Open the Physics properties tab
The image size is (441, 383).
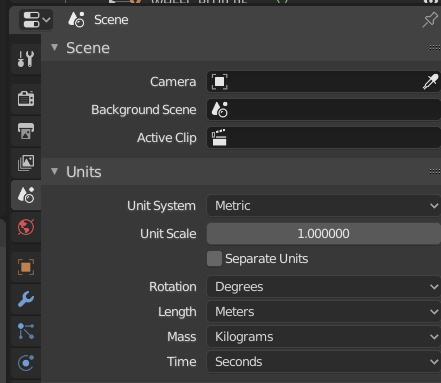[26, 363]
